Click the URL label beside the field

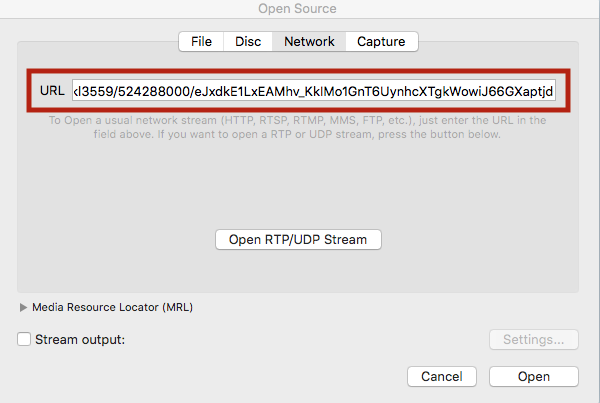pyautogui.click(x=52, y=91)
